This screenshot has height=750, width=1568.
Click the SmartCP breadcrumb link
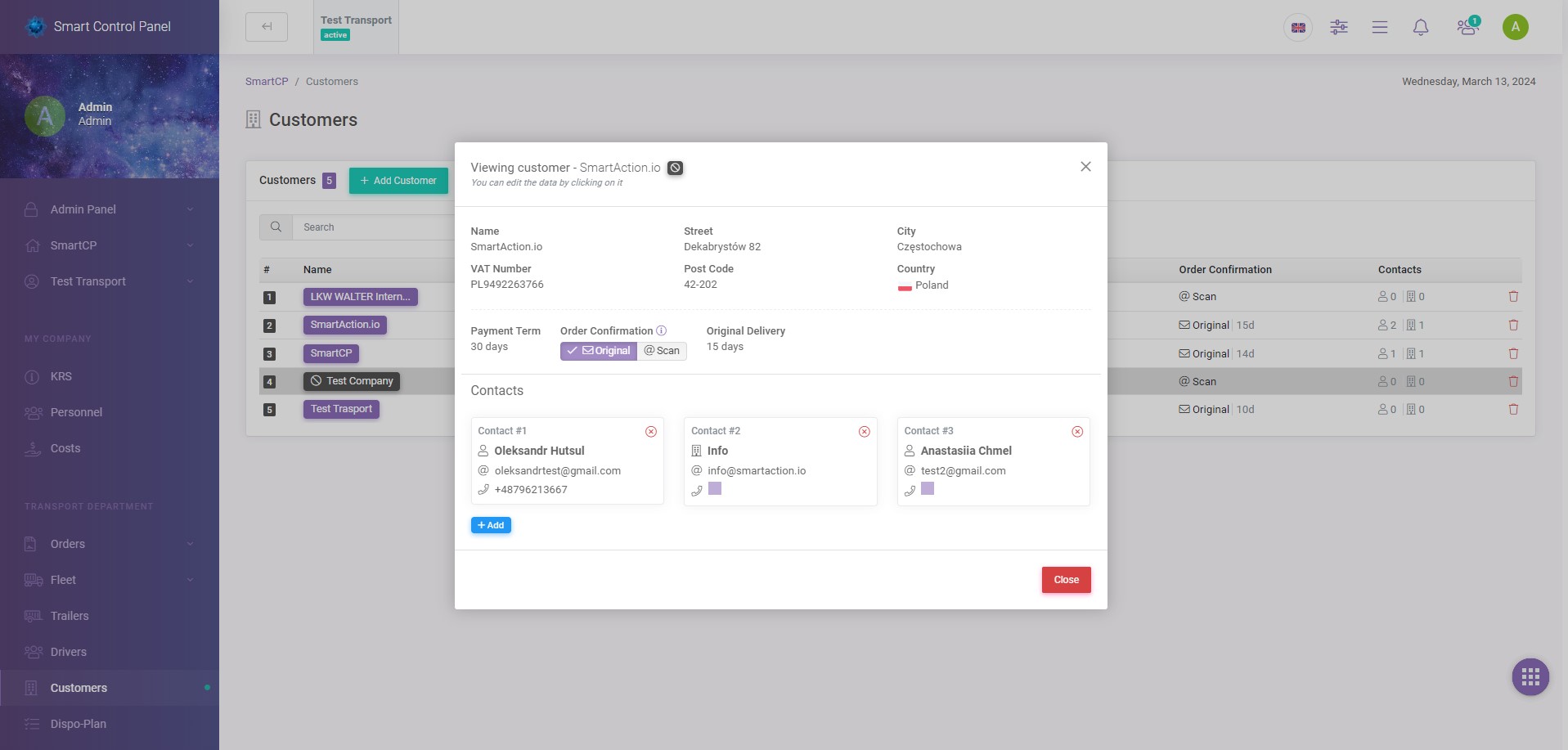(267, 81)
